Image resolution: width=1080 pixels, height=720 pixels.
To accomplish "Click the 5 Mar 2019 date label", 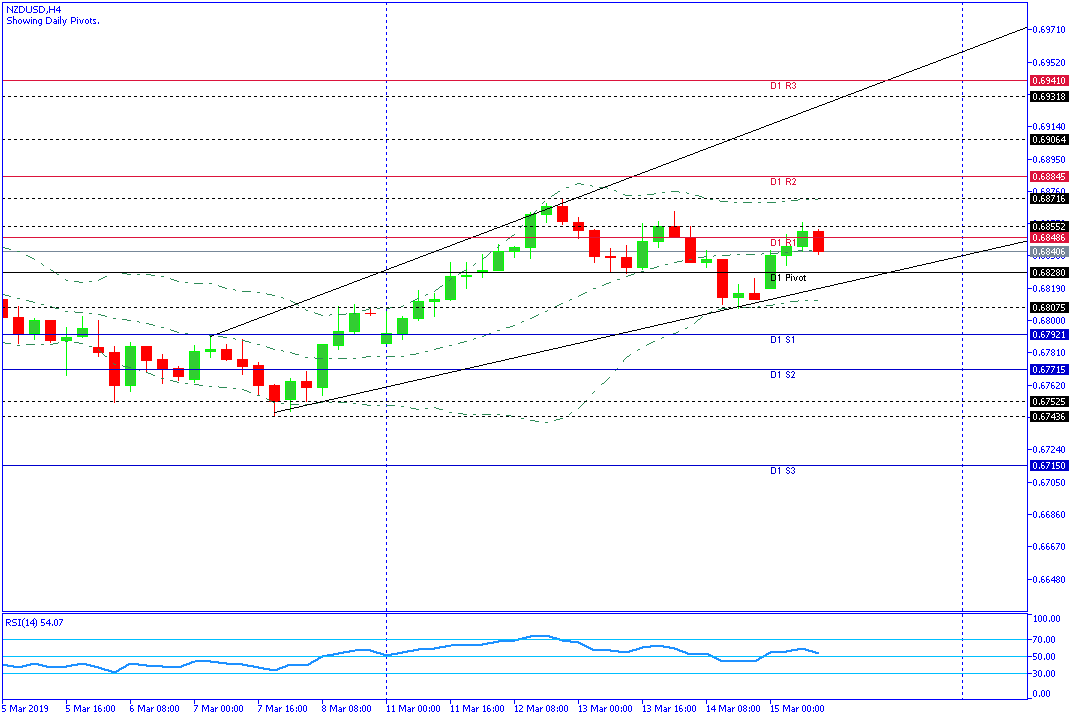I will (25, 708).
